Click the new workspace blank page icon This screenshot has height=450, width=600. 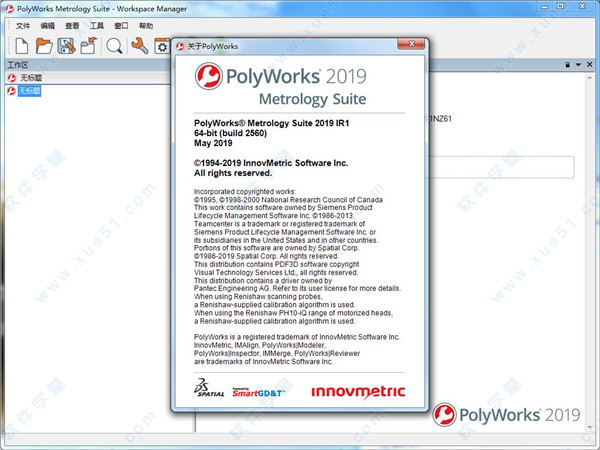[x=22, y=46]
